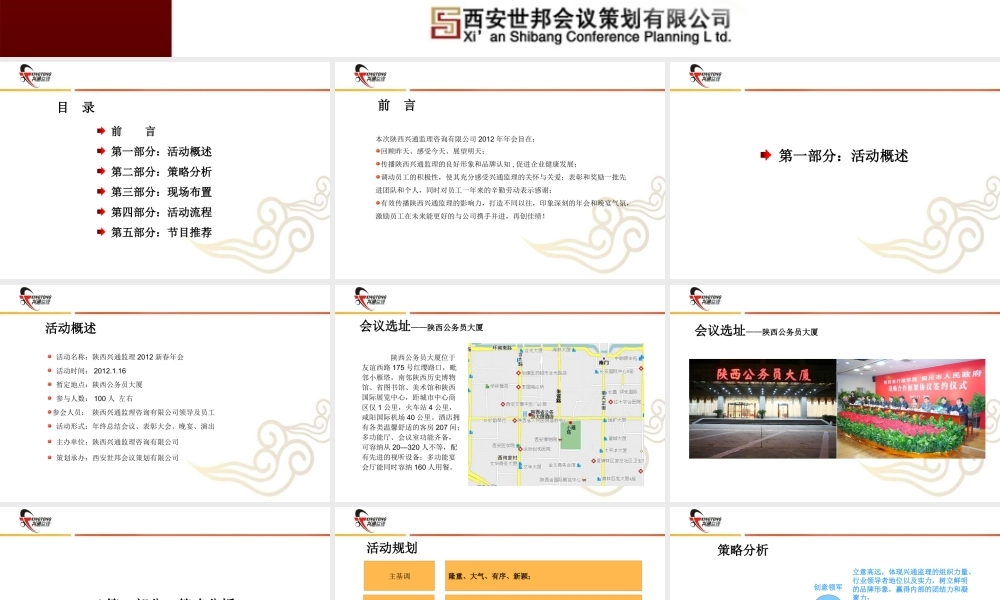Screen dimensions: 1000x600
Task: Select 前 言 entry in the contents list
Action: pyautogui.click(x=133, y=131)
